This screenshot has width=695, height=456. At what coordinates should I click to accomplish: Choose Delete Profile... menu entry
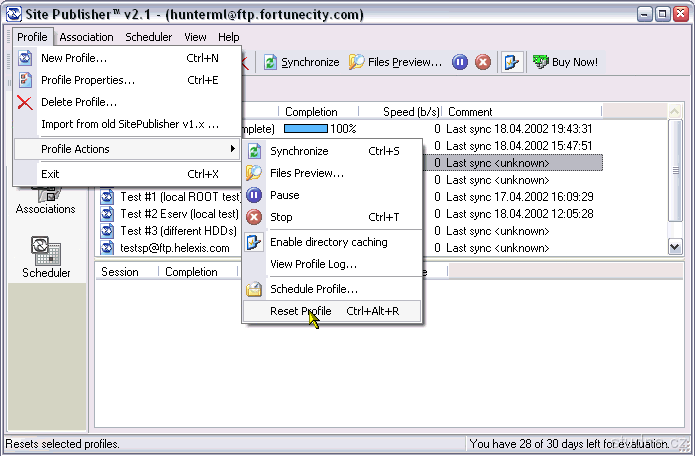tap(128, 102)
